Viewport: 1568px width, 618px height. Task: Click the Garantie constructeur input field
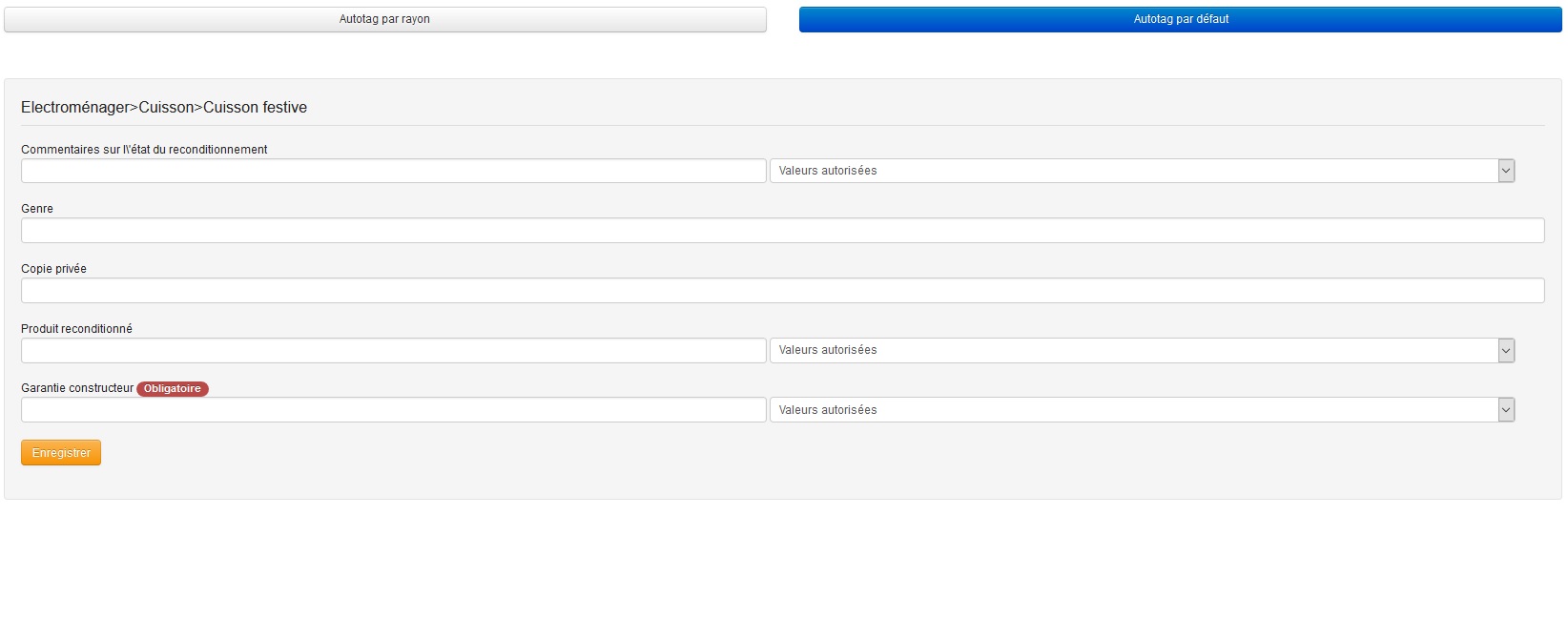(394, 410)
